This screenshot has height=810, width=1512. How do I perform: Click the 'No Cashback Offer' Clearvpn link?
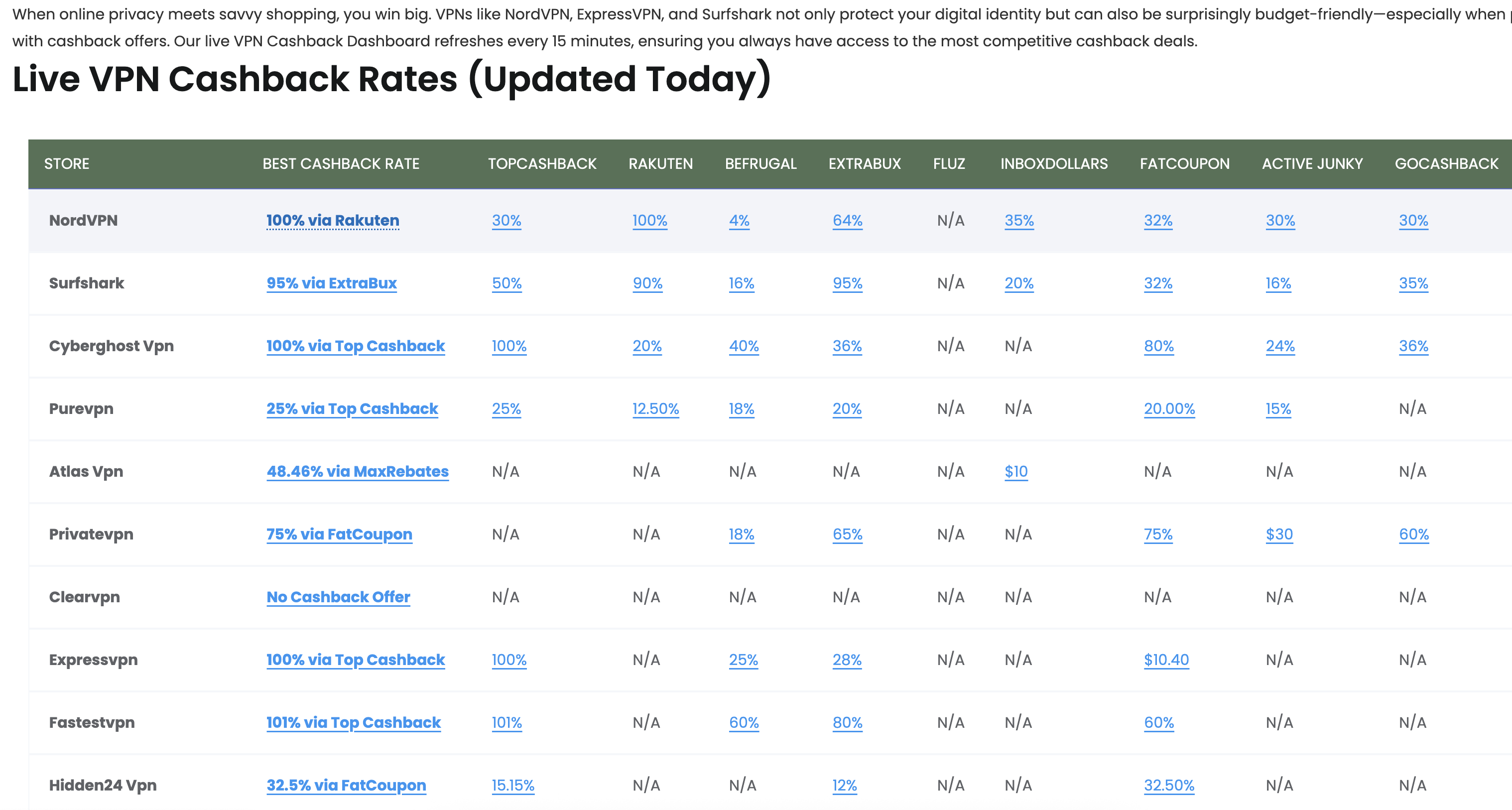pos(338,597)
